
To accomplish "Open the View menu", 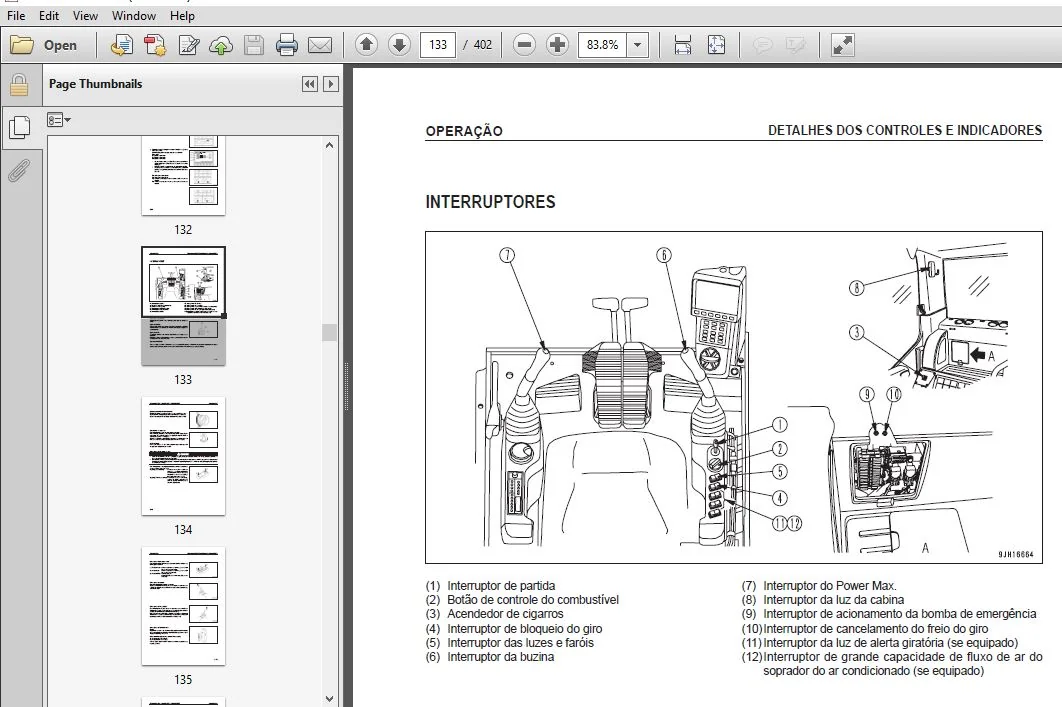I will (85, 16).
